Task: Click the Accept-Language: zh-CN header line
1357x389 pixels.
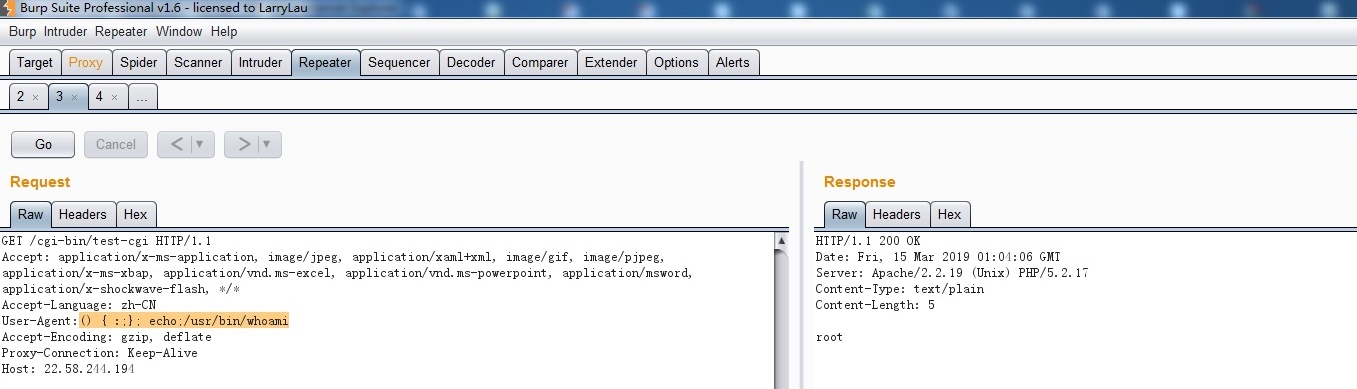Action: pyautogui.click(x=79, y=305)
